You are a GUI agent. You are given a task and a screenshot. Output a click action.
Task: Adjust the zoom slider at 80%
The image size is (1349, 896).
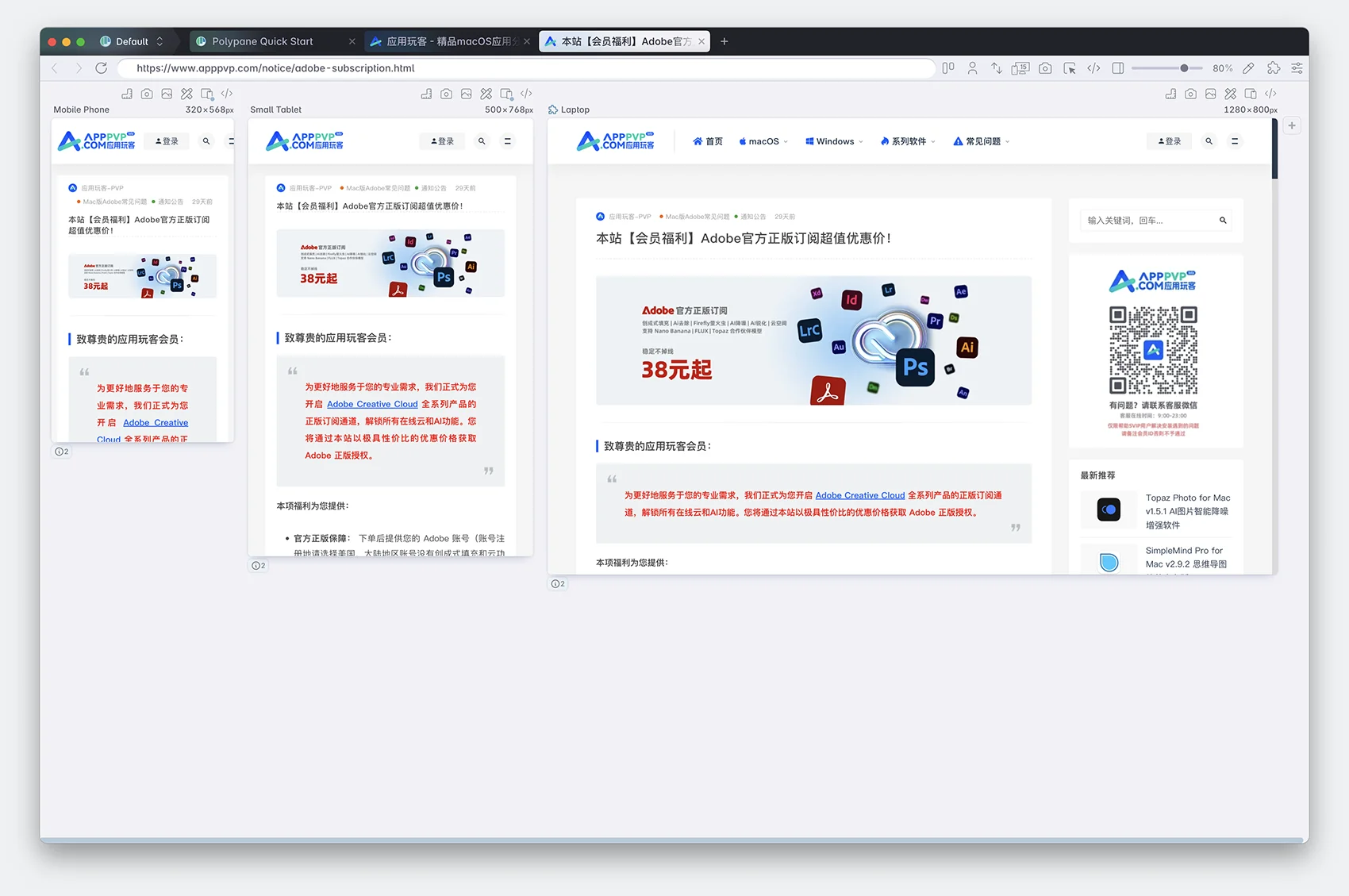pos(1184,68)
